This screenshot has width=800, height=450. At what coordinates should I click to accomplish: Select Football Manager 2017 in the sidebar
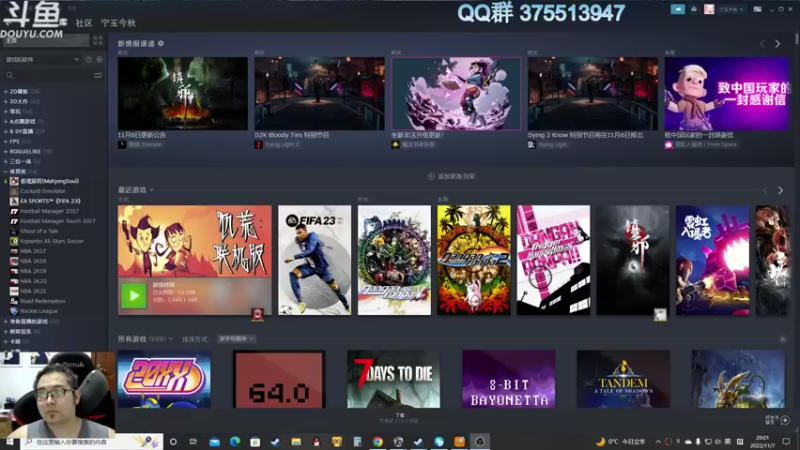49,211
